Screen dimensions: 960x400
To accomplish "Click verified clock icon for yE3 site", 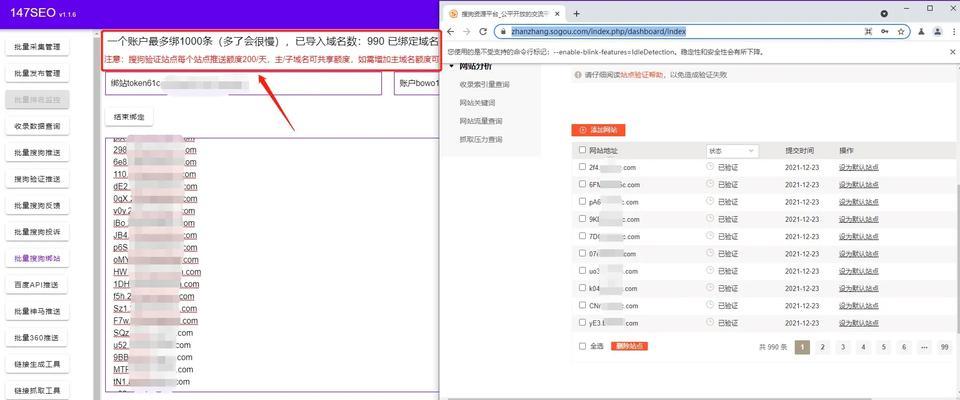I will coord(710,322).
